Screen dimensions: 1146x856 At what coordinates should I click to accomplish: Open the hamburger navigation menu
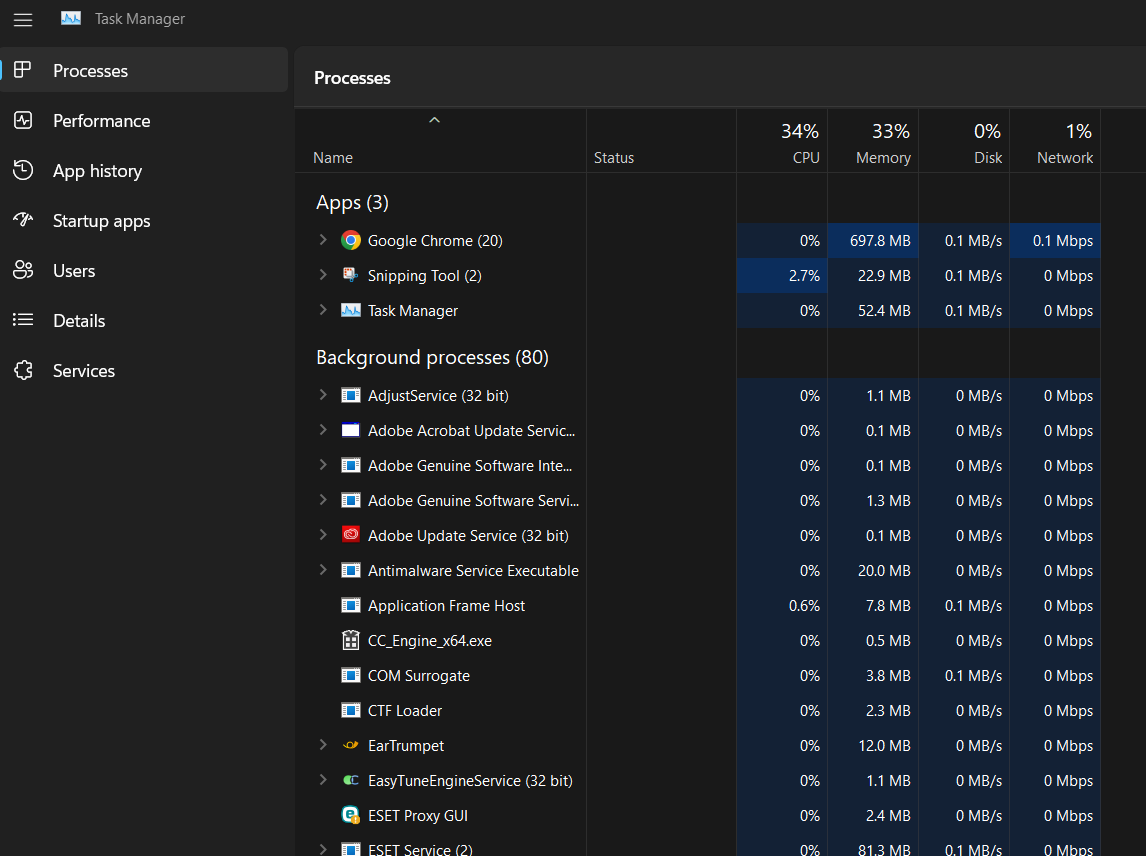tap(23, 20)
